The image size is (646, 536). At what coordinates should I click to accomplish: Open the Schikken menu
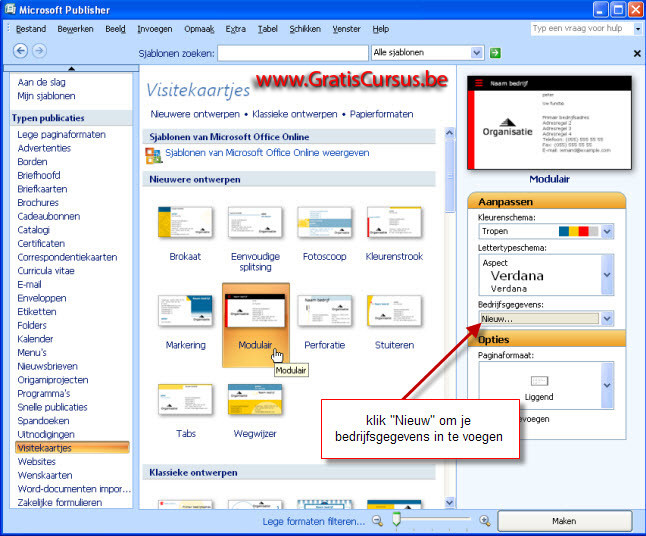(x=305, y=29)
